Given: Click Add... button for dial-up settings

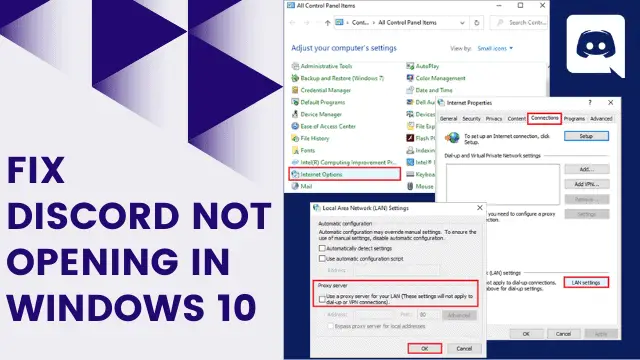Looking at the screenshot, I should tap(587, 169).
